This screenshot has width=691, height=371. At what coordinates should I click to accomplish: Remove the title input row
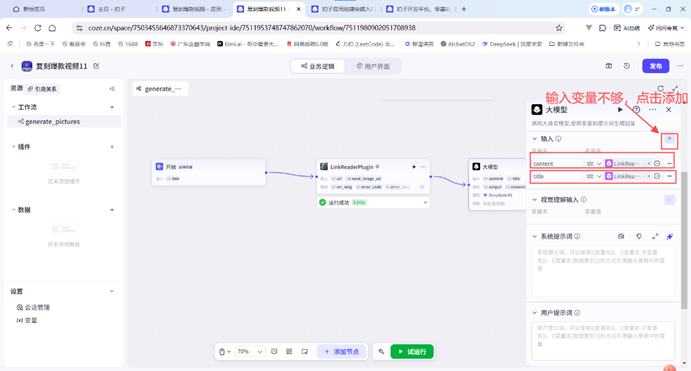tap(669, 176)
